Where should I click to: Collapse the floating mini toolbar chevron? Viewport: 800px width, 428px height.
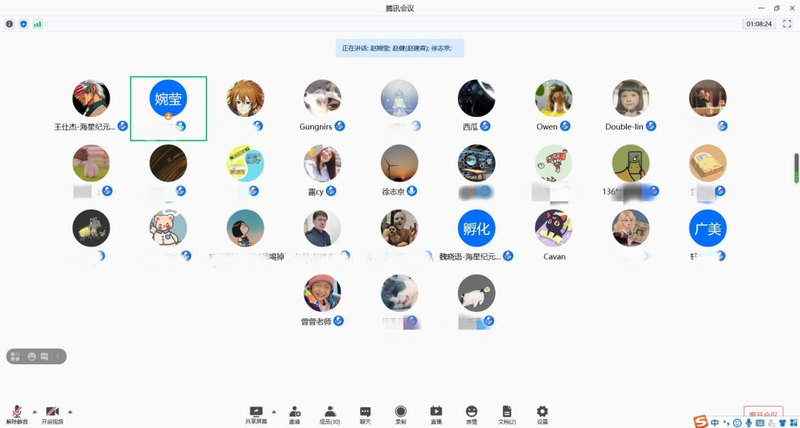[x=59, y=356]
